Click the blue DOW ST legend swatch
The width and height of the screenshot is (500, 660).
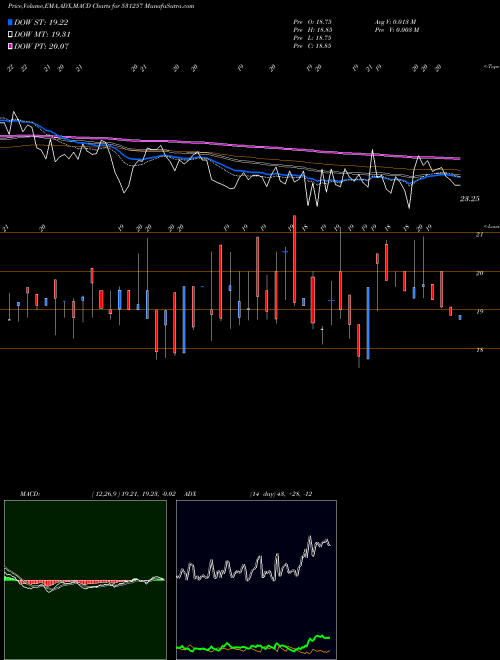click(x=10, y=23)
